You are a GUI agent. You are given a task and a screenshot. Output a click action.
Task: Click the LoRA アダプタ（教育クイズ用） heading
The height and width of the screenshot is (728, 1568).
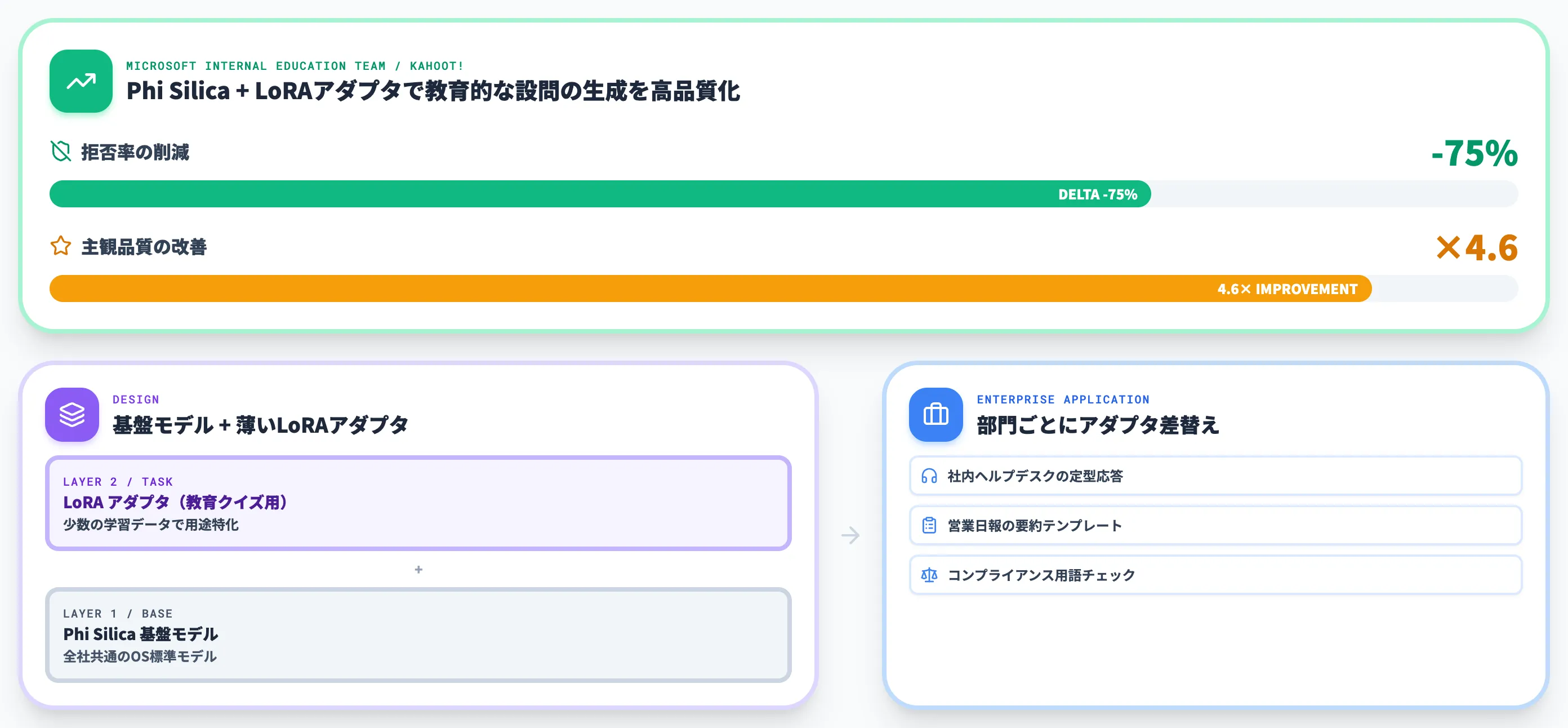pyautogui.click(x=177, y=502)
